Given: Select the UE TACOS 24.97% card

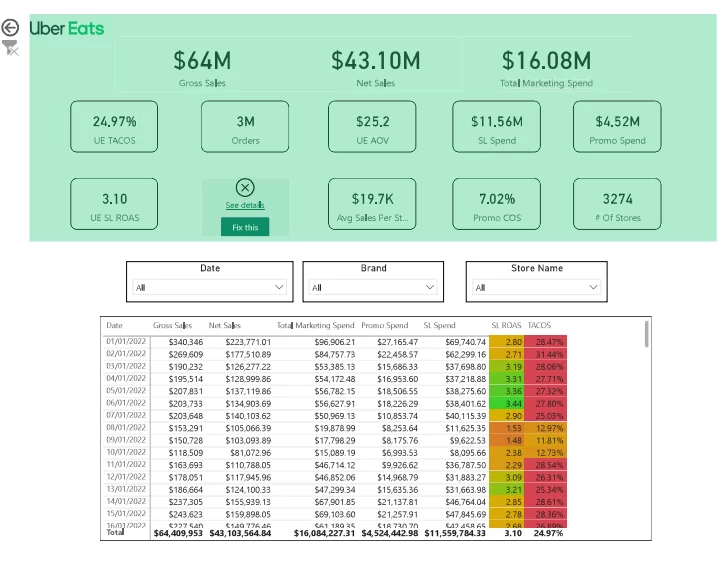Looking at the screenshot, I should click(114, 127).
